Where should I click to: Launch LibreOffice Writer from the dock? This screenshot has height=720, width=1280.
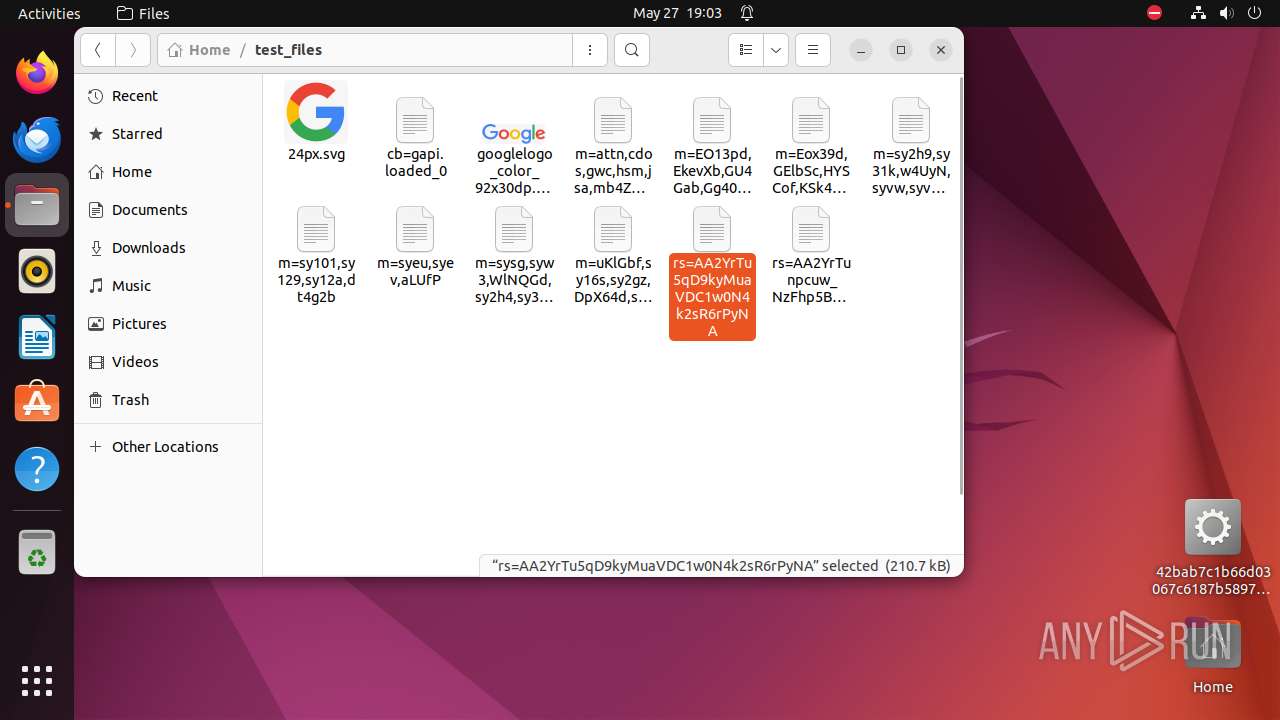click(37, 337)
